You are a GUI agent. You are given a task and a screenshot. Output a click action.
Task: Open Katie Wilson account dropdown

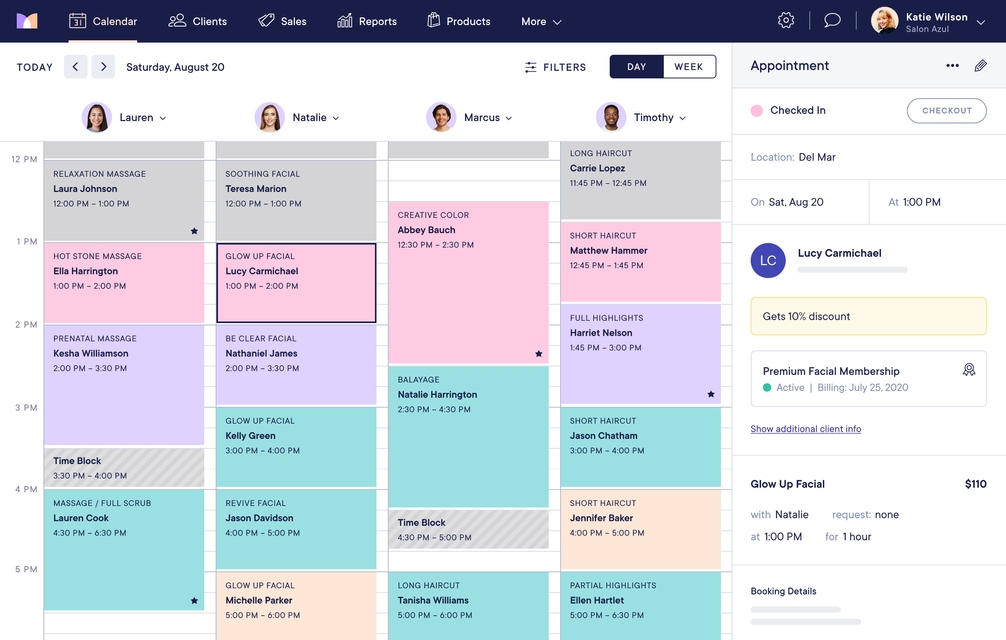(x=980, y=22)
